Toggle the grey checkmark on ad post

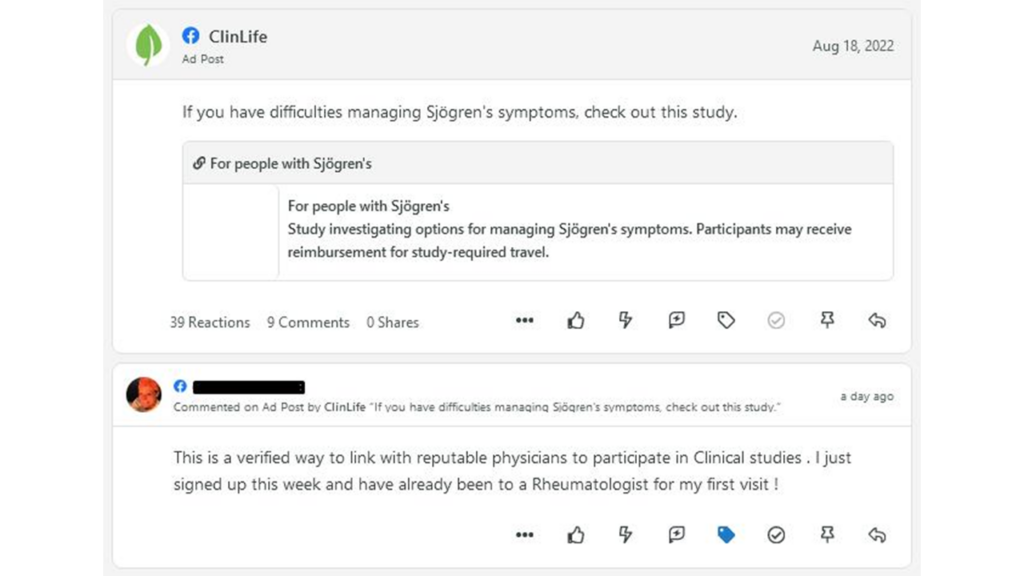776,320
